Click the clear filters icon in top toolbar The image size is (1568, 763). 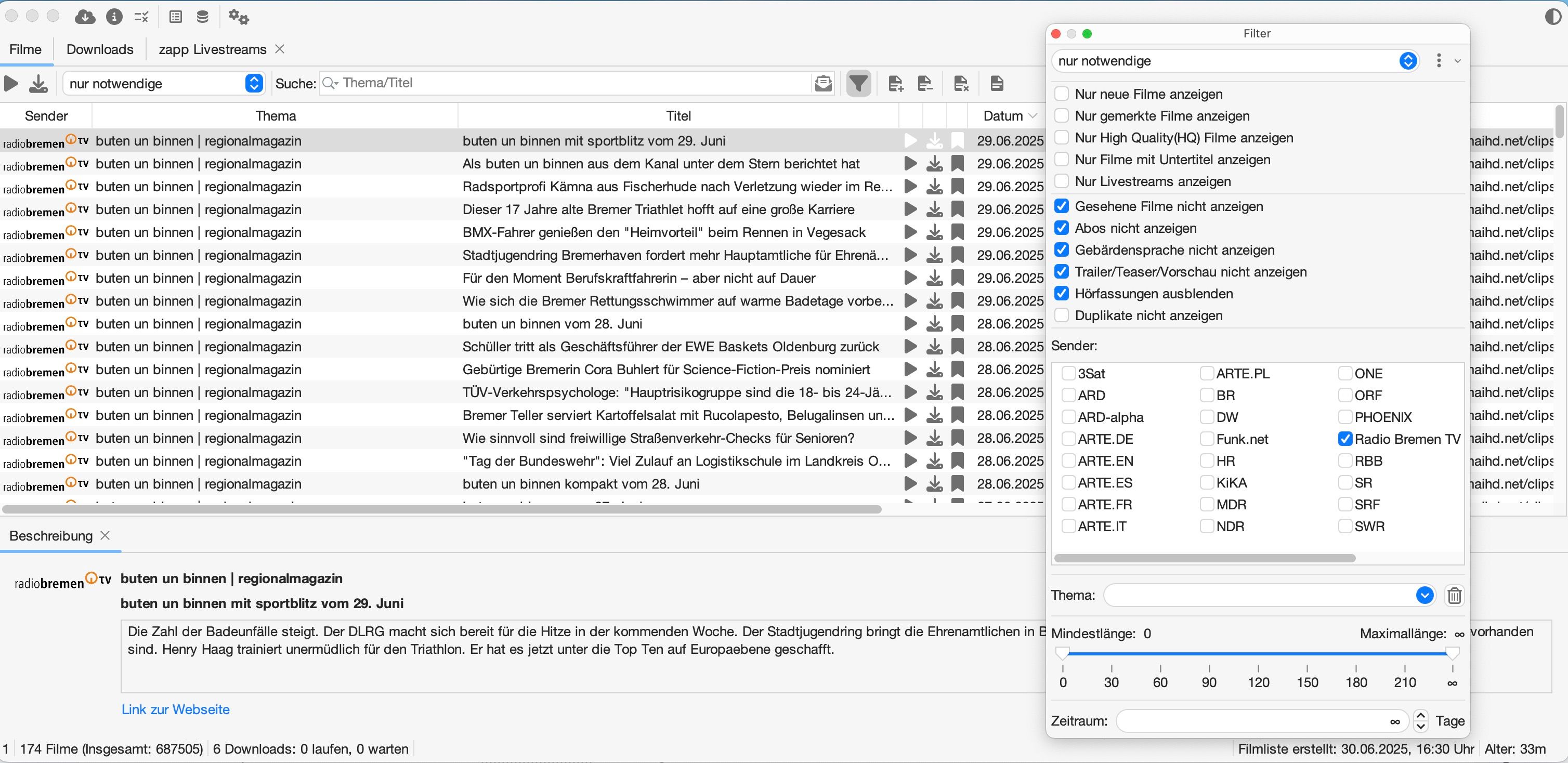pyautogui.click(x=141, y=17)
